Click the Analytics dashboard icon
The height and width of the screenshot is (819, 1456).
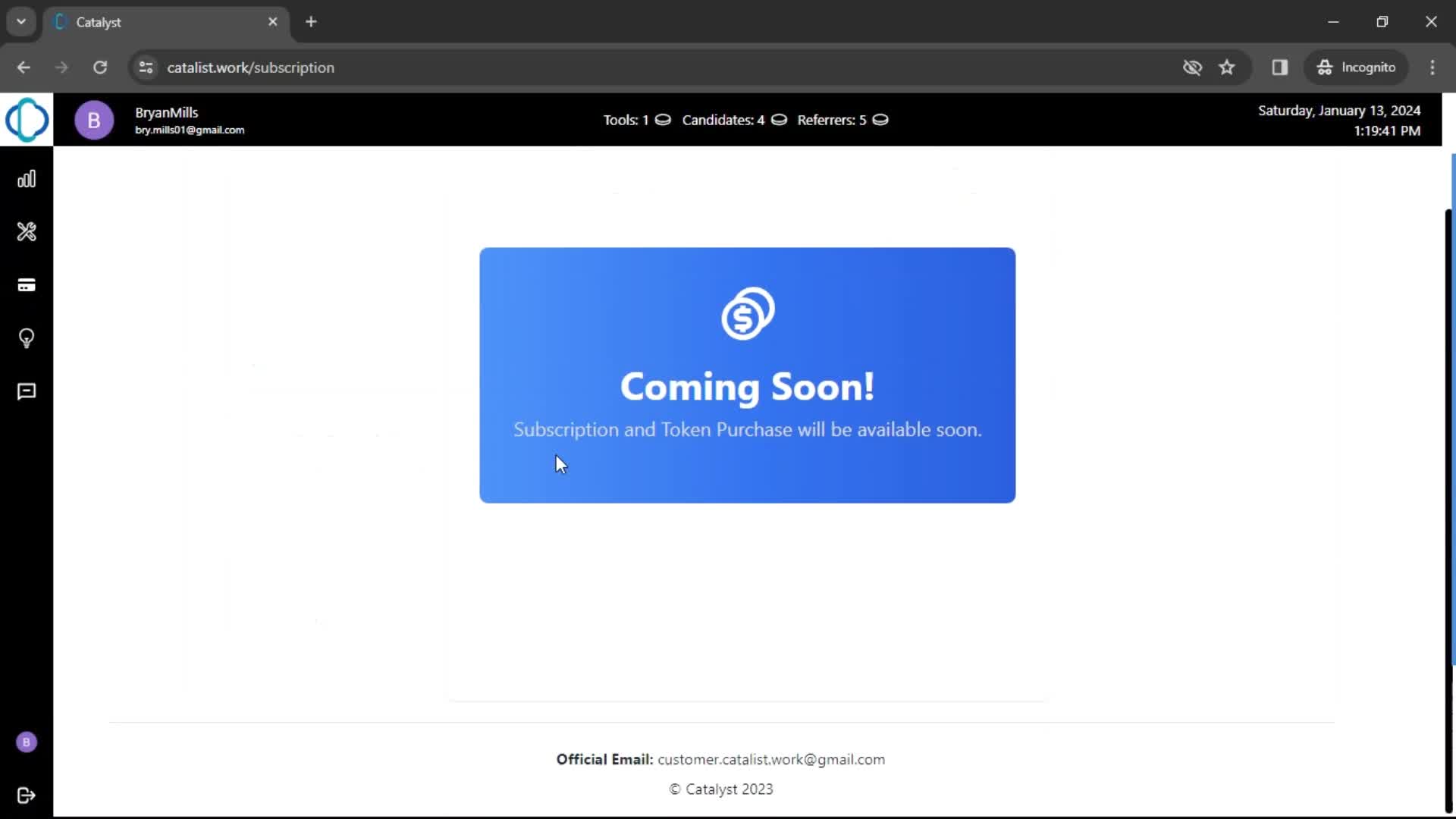click(26, 178)
